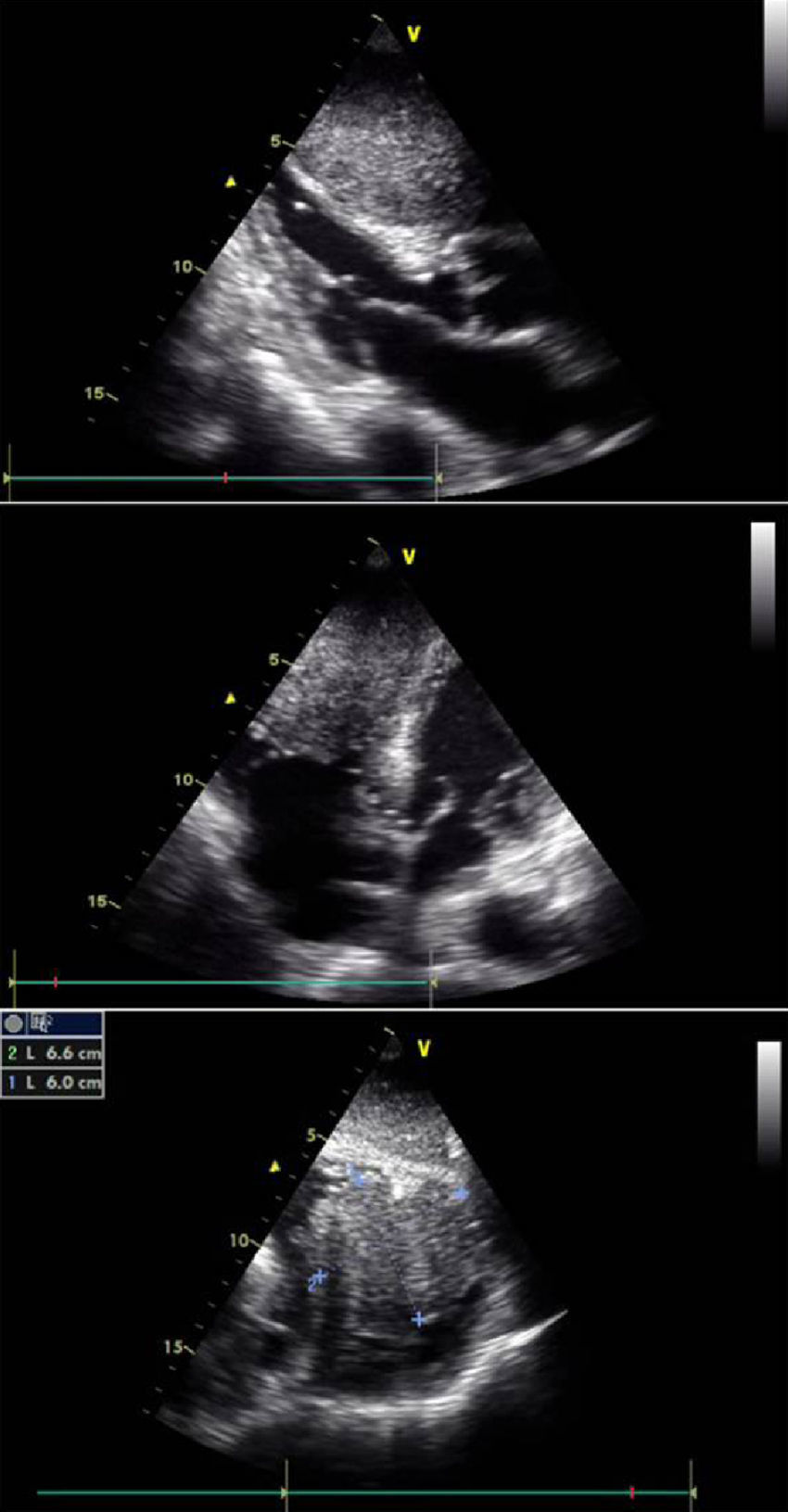Screen dimensions: 788x1512
Task: Click the grayscale bar of top panel
Action: (x=774, y=65)
